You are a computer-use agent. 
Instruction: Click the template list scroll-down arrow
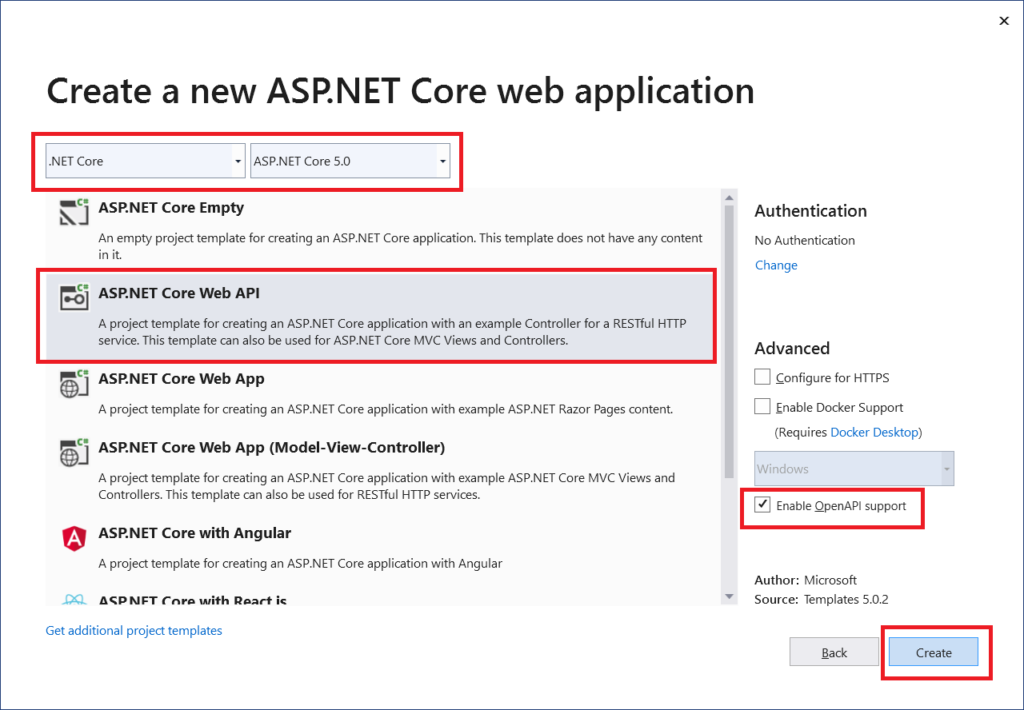pos(729,597)
